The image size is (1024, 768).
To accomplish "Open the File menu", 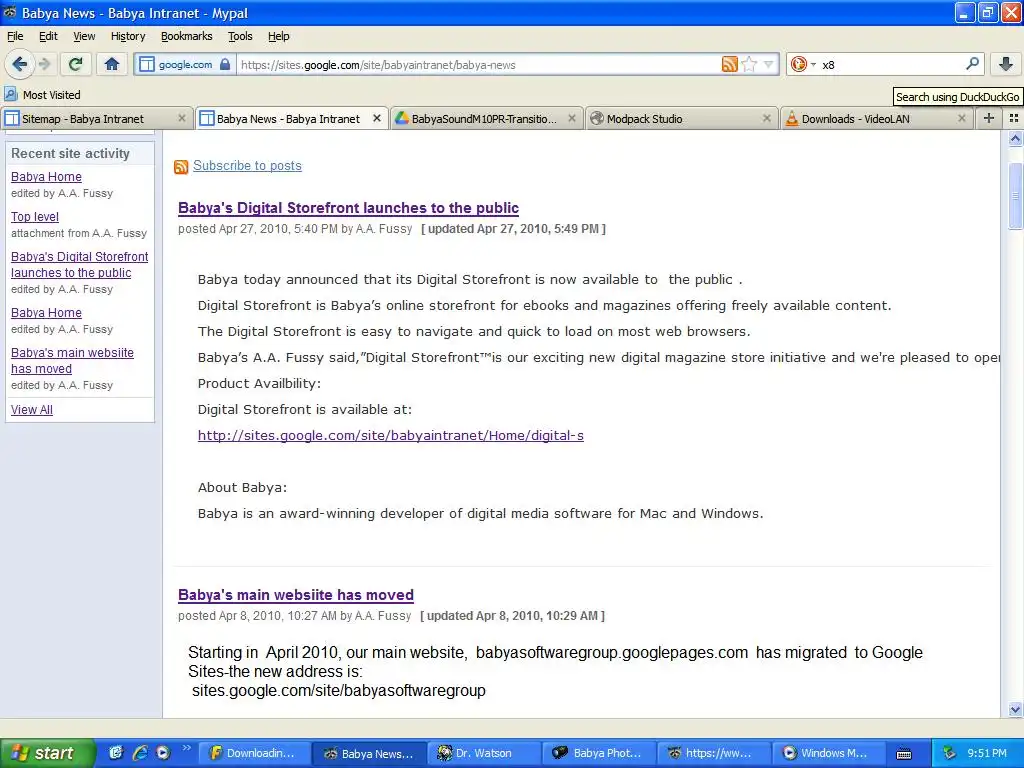I will (x=15, y=36).
